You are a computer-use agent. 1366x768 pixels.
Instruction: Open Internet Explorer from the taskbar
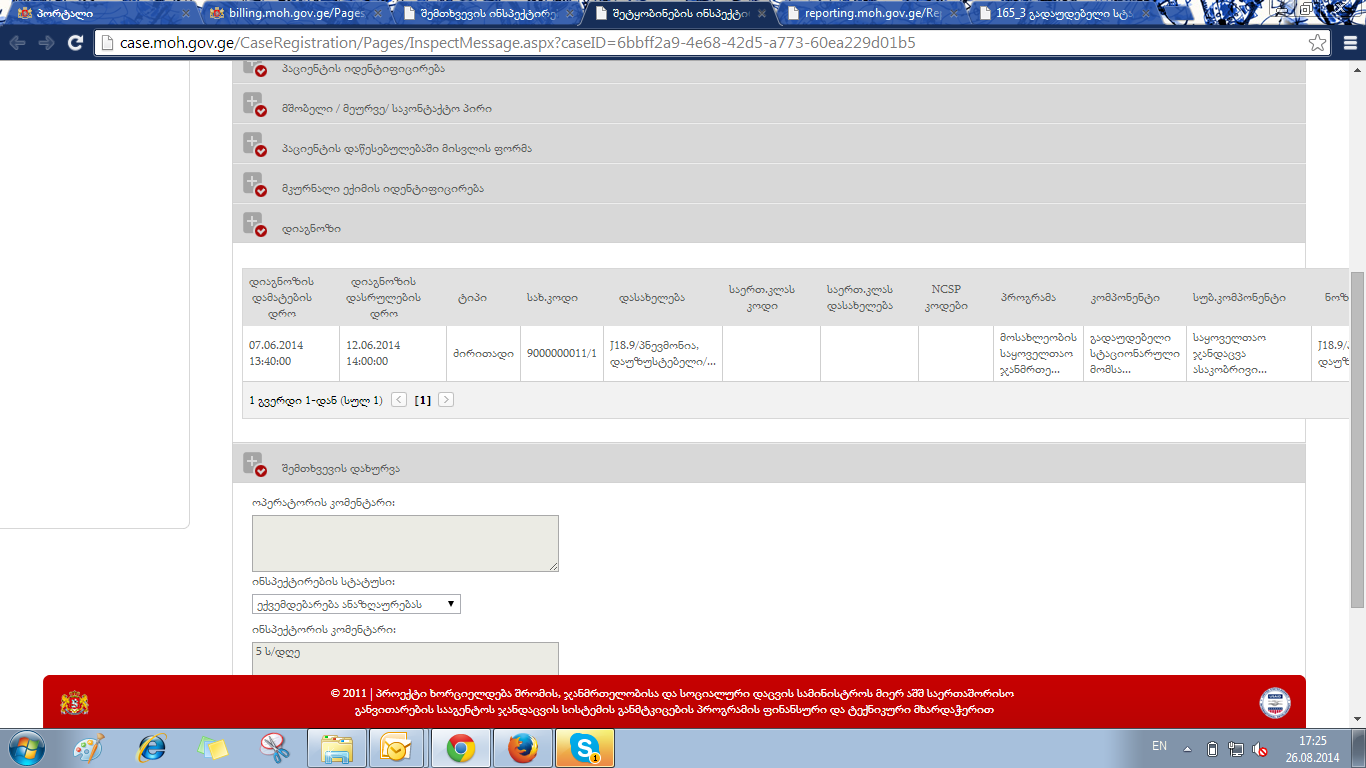tap(151, 748)
